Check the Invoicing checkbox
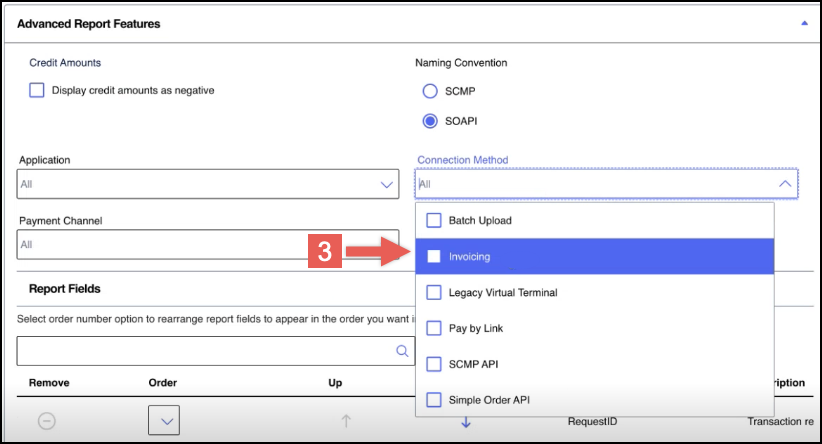The width and height of the screenshot is (822, 444). 434,256
